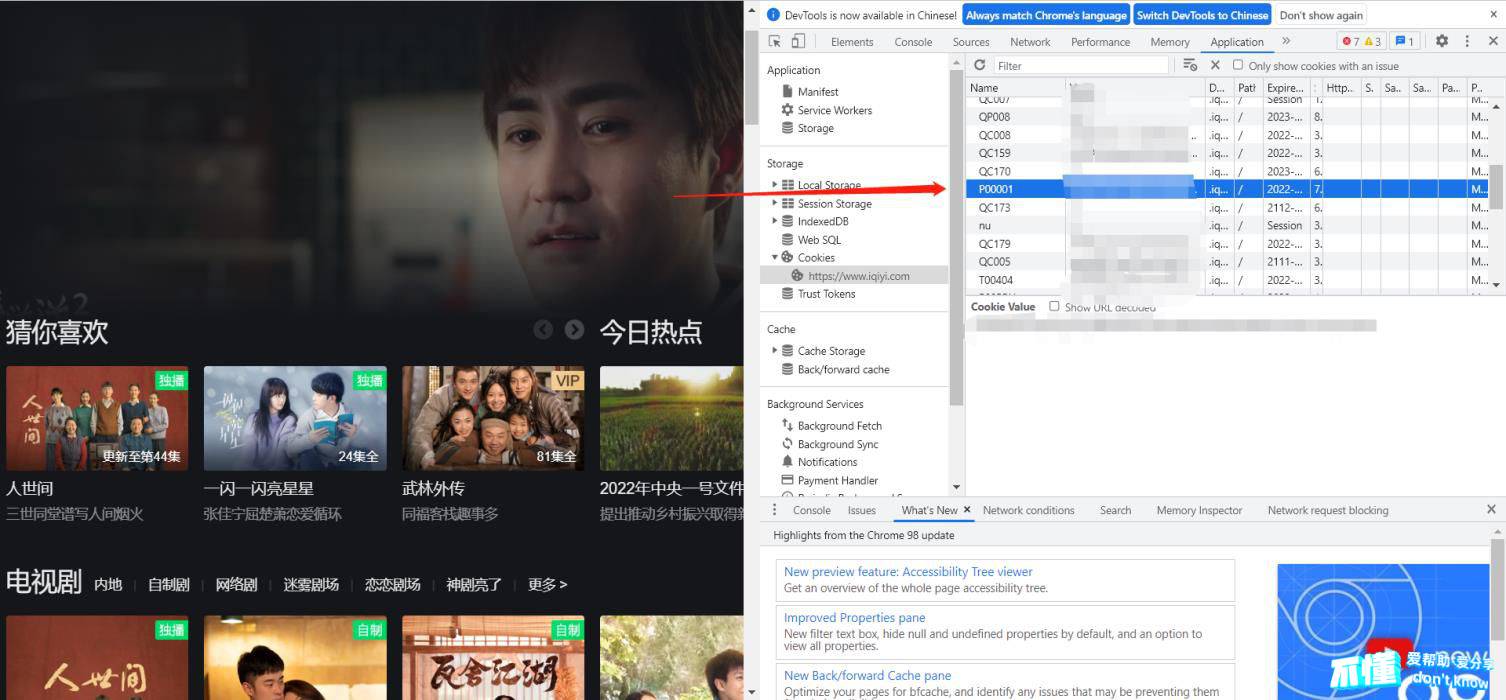
Task: Click Switch DevTools to Chinese button
Action: pyautogui.click(x=1202, y=15)
